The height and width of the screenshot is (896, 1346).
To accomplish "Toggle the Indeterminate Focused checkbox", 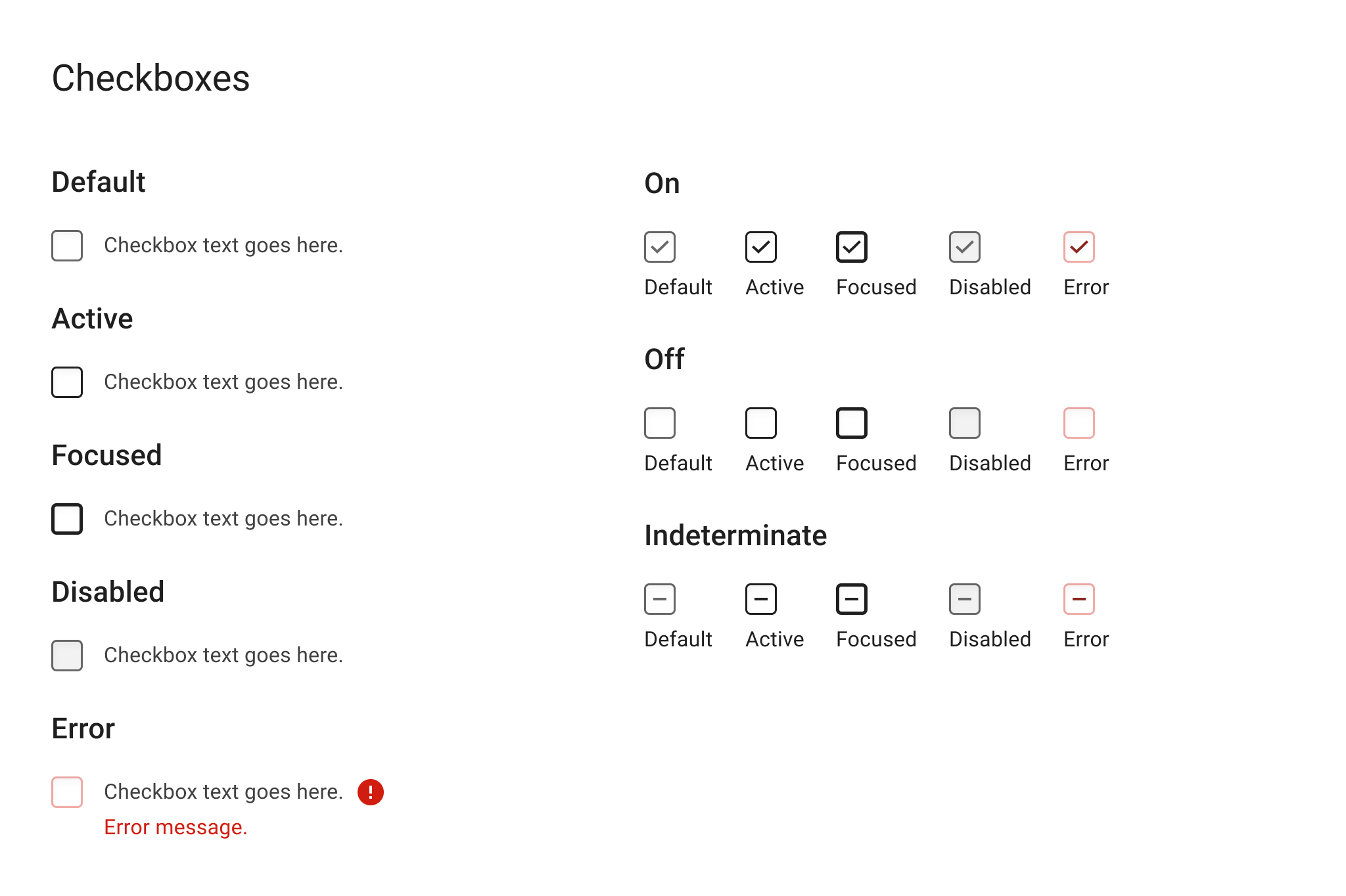I will 852,599.
